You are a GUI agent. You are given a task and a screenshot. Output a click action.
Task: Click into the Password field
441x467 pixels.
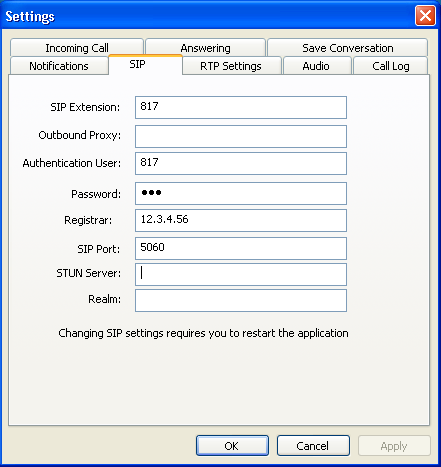coord(241,193)
